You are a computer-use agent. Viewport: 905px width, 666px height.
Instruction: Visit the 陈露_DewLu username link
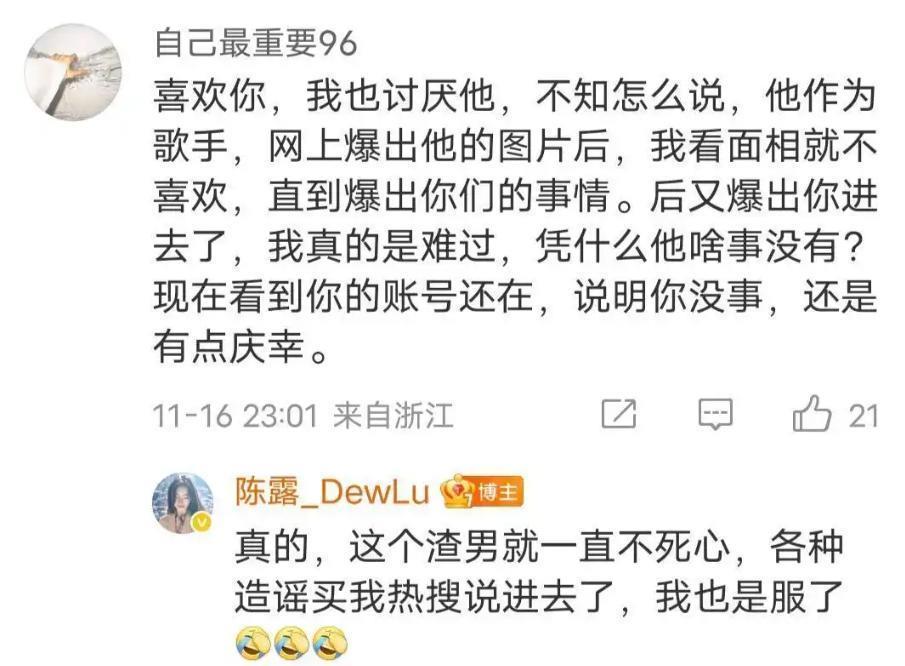click(x=332, y=492)
